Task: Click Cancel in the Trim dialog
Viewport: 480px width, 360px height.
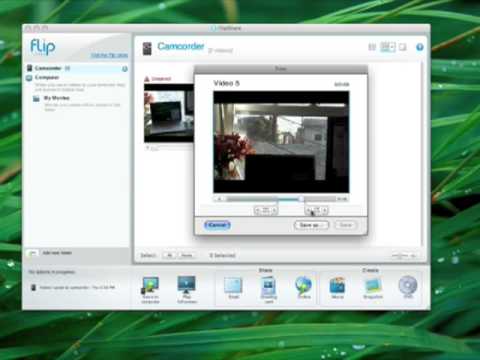Action: [217, 225]
